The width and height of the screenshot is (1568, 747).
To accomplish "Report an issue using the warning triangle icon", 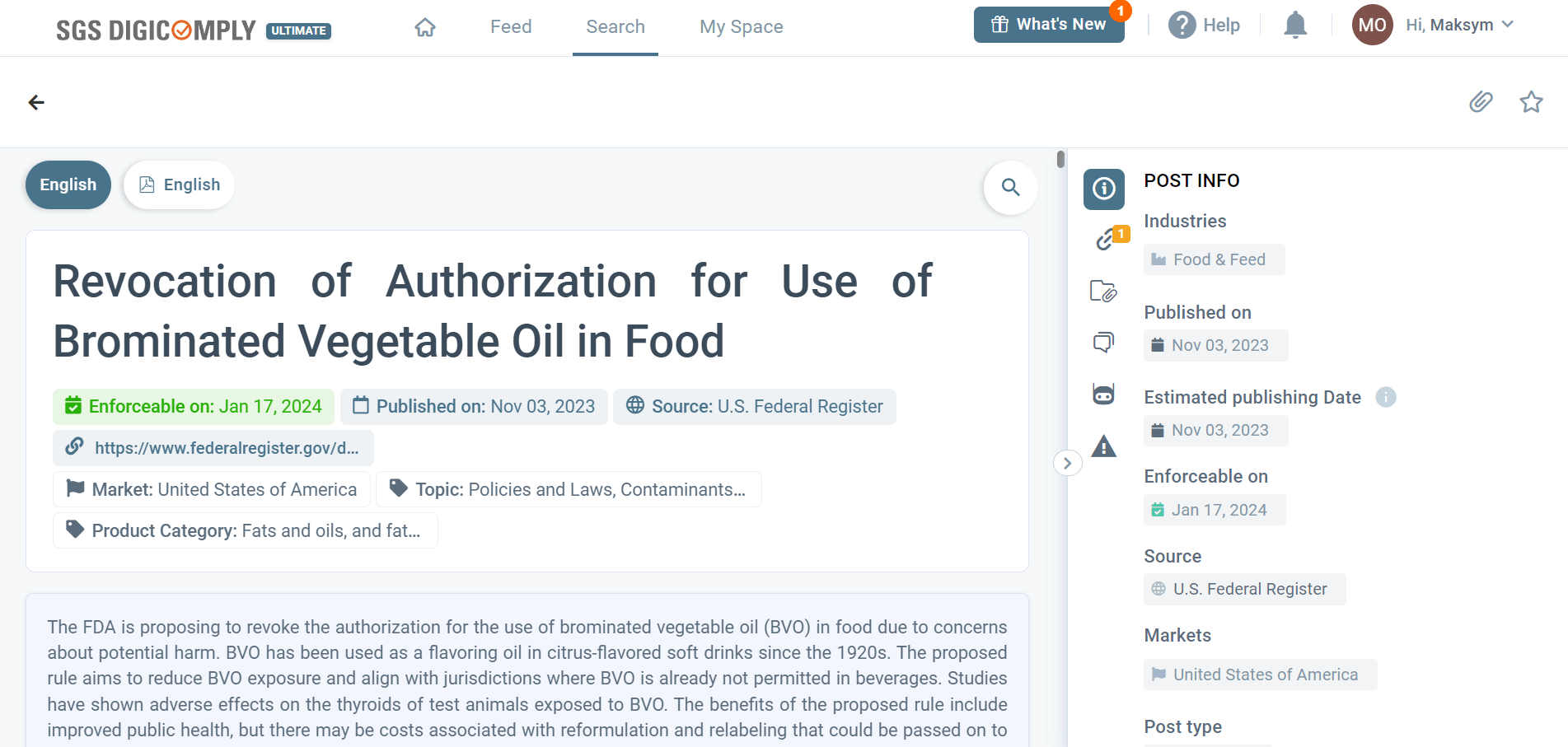I will 1104,446.
